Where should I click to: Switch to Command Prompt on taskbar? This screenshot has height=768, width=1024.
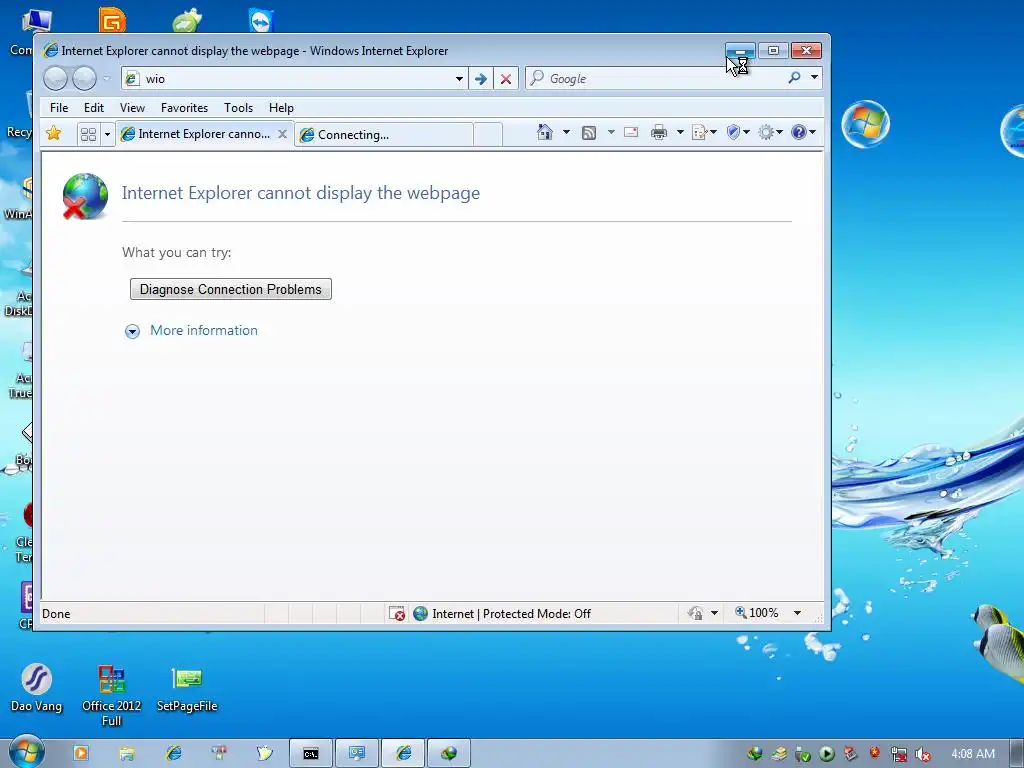[x=311, y=754]
